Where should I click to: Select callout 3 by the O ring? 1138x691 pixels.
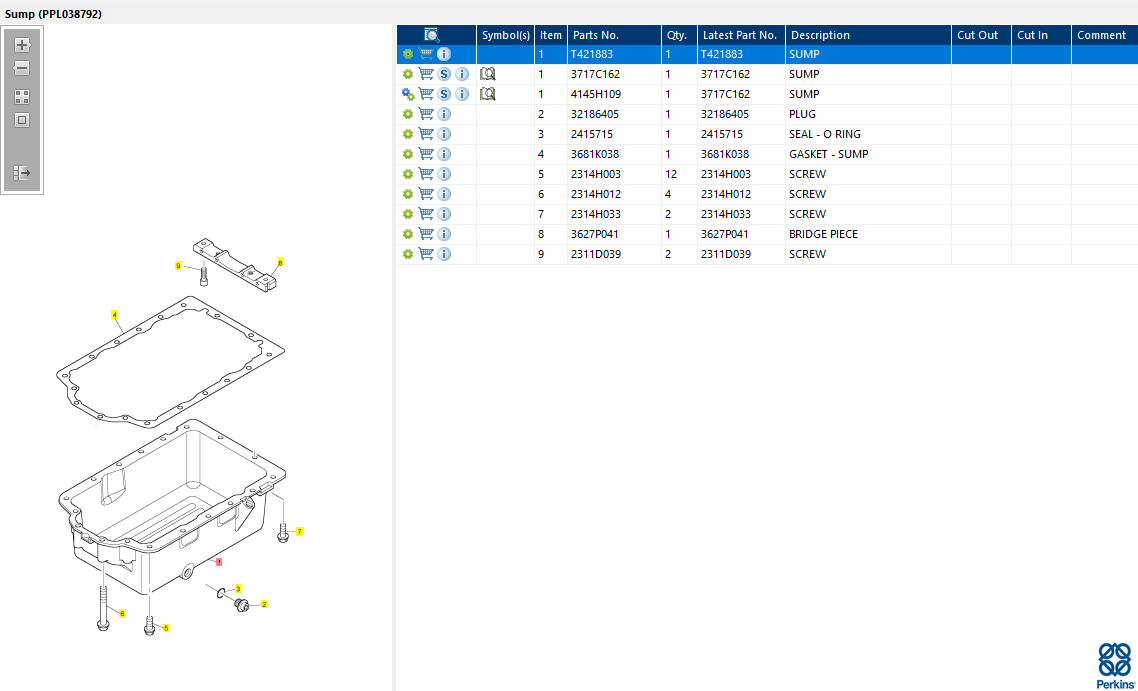(x=238, y=589)
